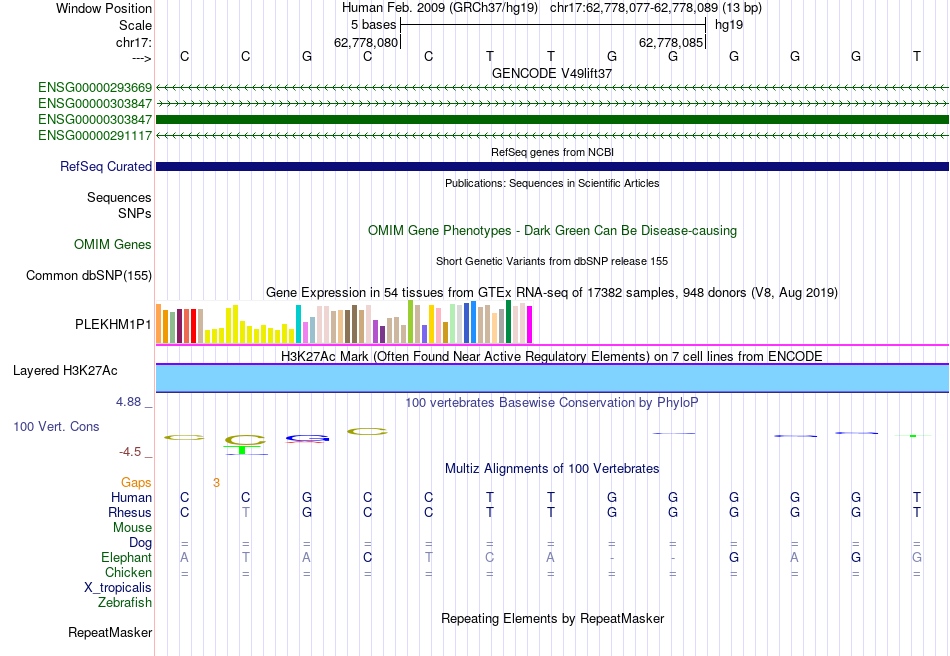Click the ENSG00000293669 track label
Image resolution: width=950 pixels, height=656 pixels.
(x=95, y=88)
